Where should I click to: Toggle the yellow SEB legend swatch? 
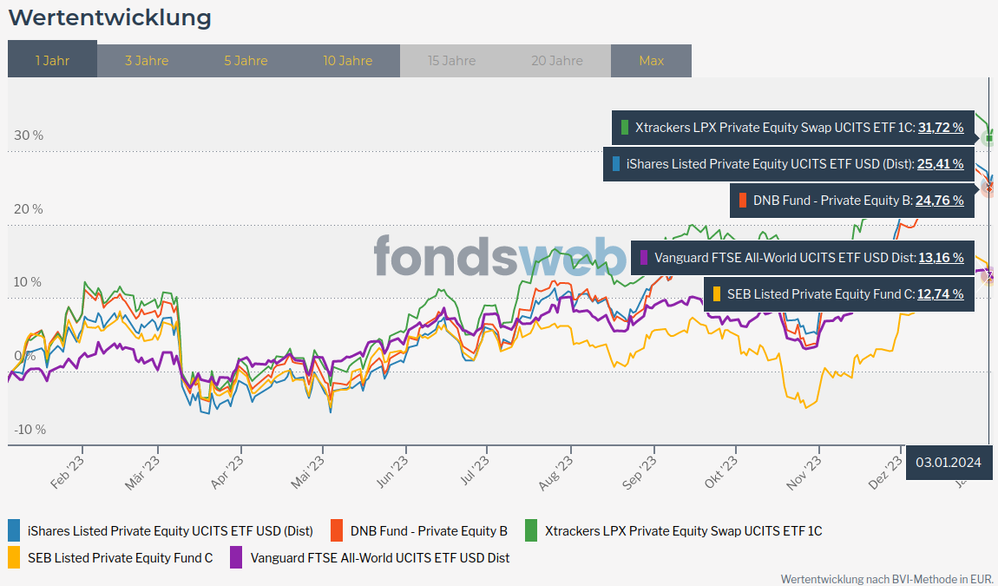tap(14, 558)
